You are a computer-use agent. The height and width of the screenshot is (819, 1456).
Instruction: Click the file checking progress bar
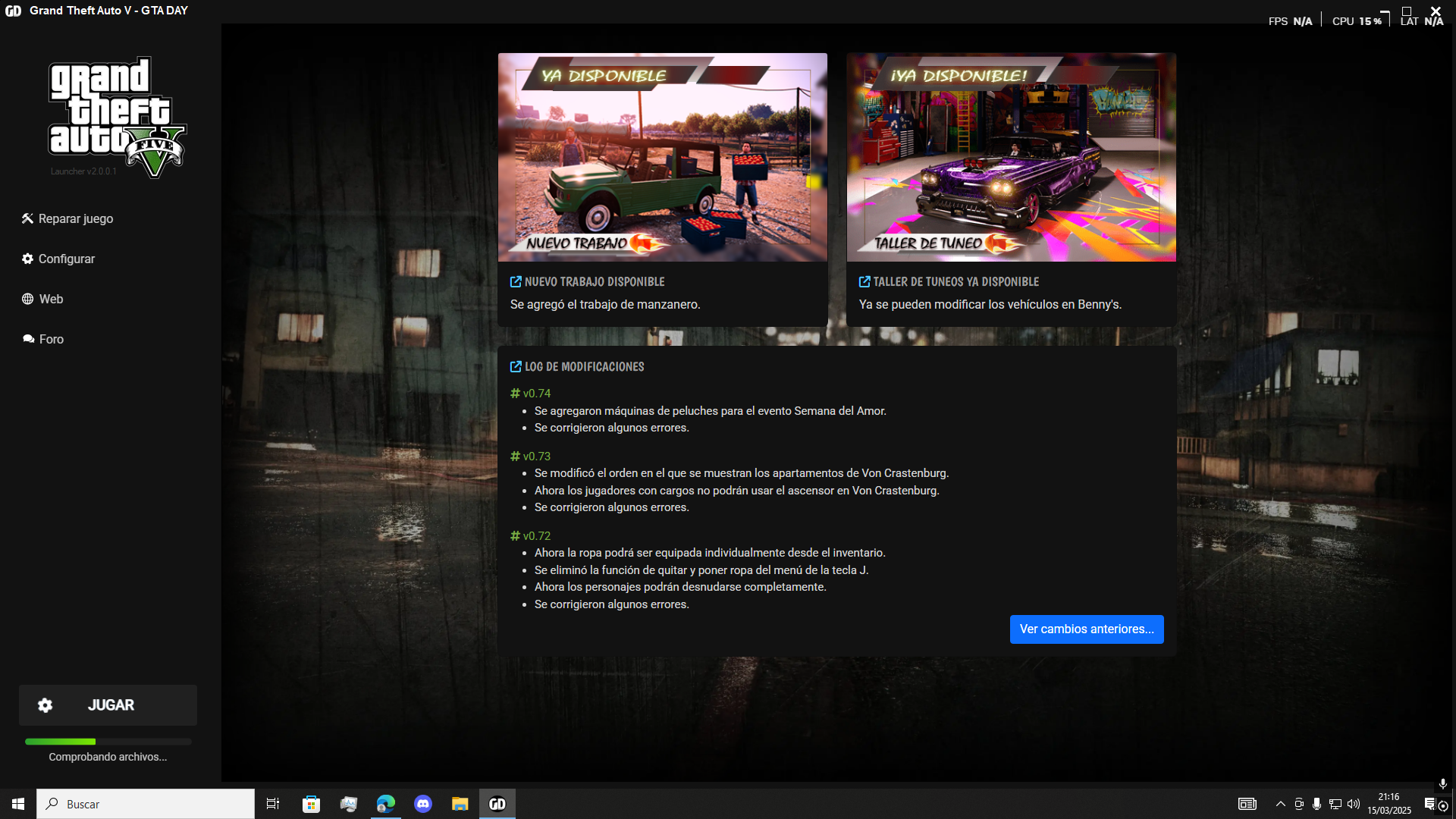(108, 742)
